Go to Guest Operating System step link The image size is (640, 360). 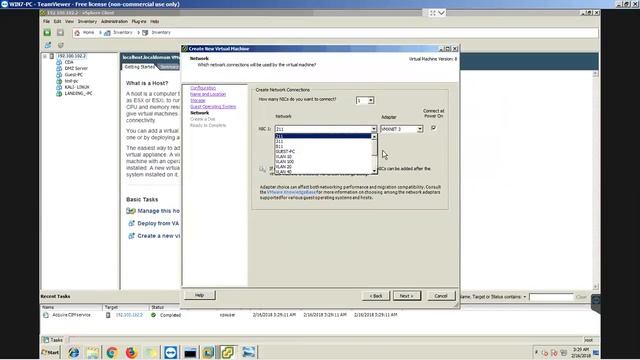coord(213,107)
